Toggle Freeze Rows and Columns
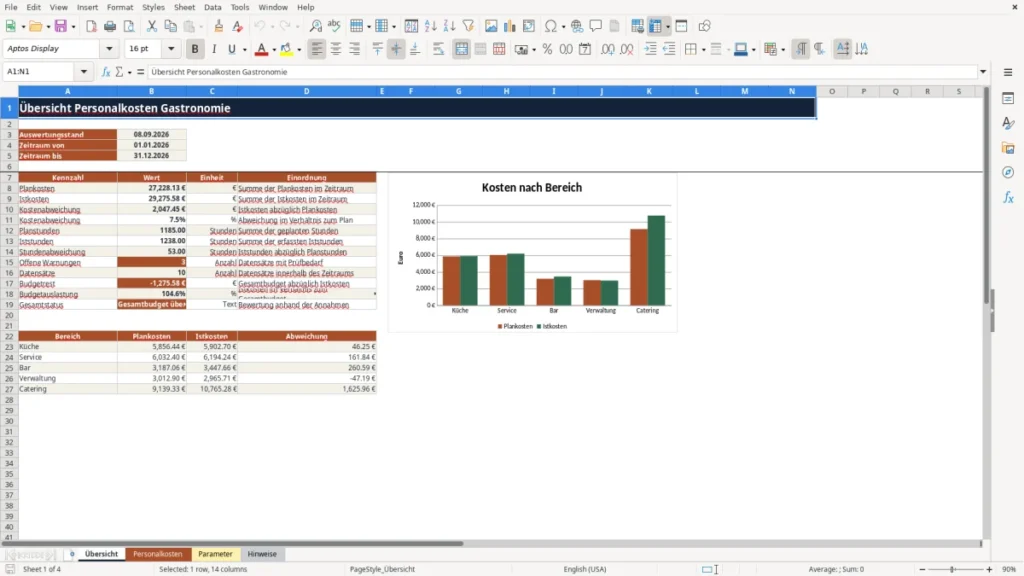1024x576 pixels. (x=656, y=26)
